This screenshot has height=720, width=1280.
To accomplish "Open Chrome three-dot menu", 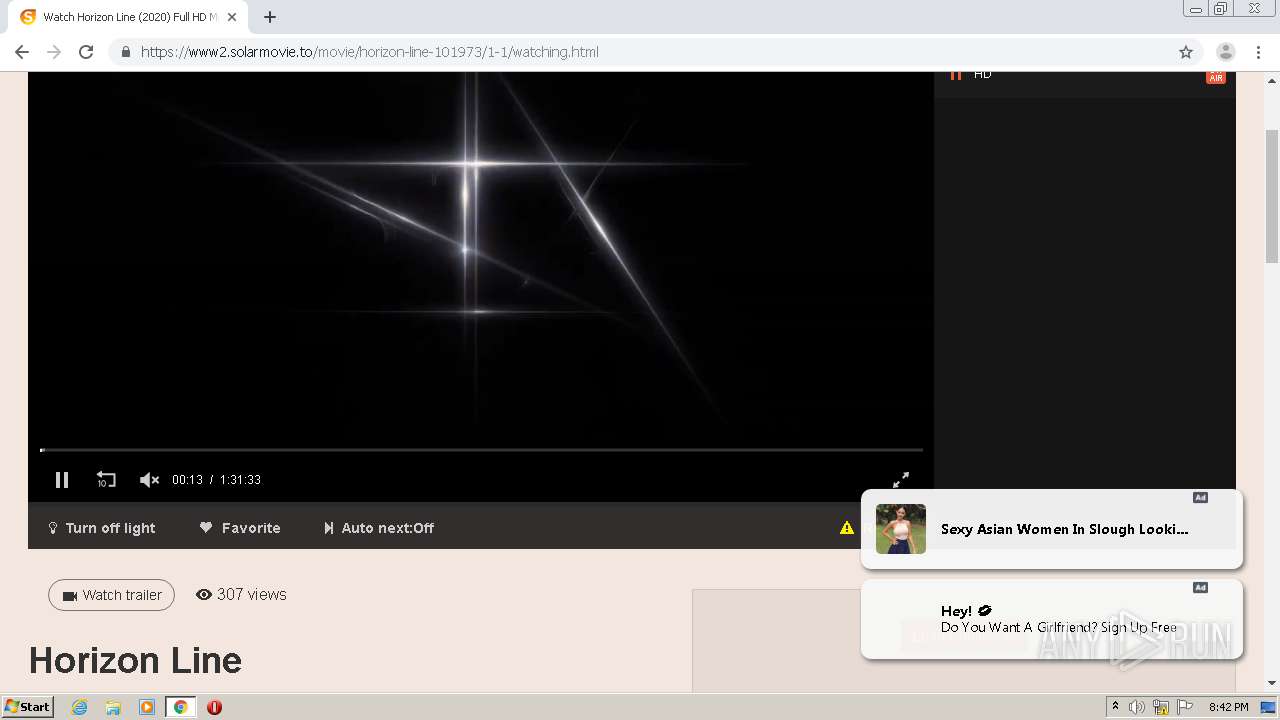I will 1257,52.
